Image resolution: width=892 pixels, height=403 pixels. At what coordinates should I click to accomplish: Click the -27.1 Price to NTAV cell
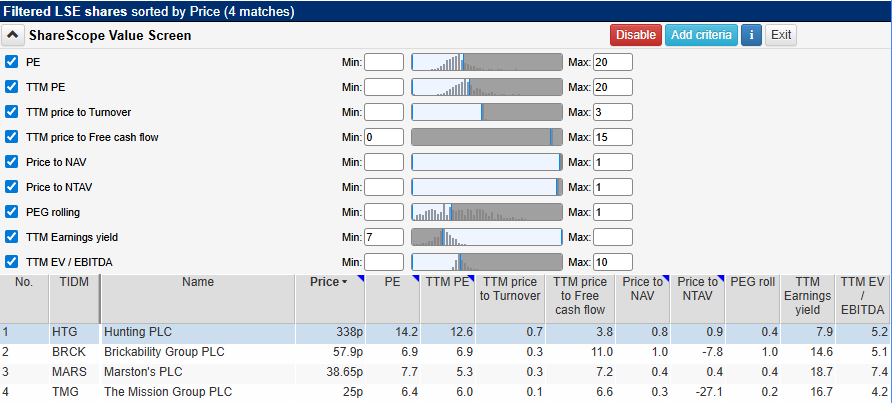(697, 392)
